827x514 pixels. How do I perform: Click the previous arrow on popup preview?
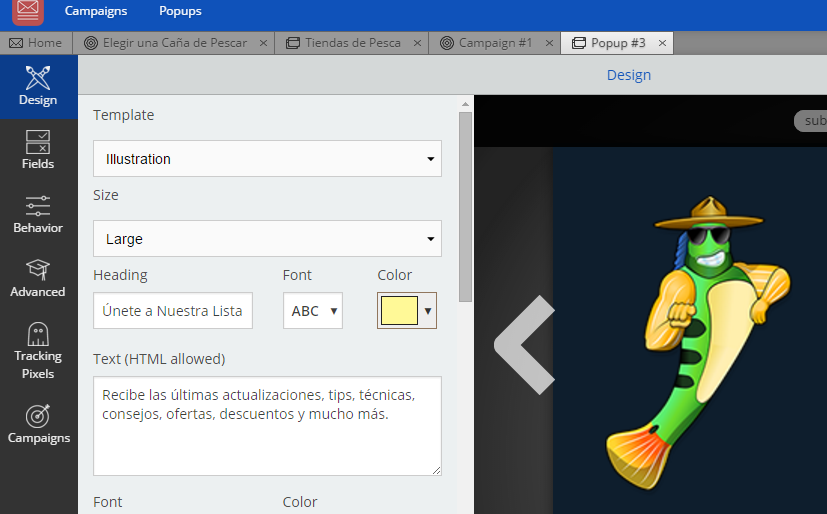524,343
